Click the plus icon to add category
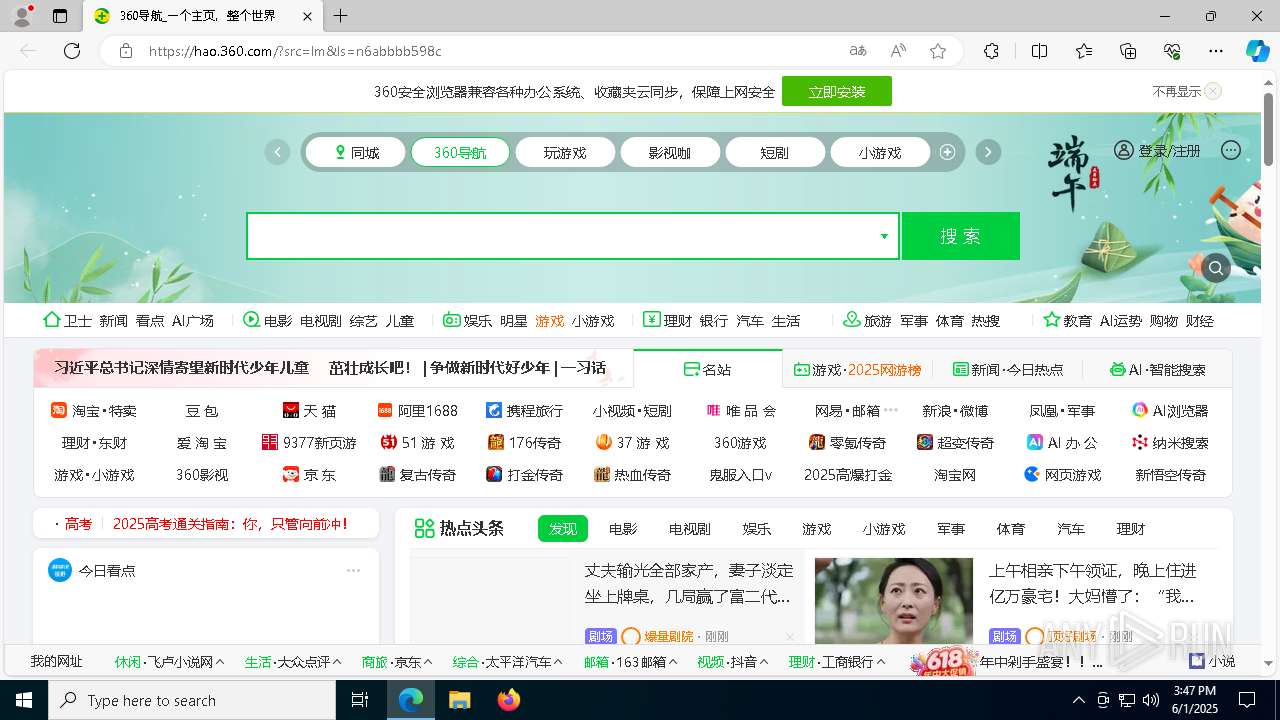 pos(947,152)
